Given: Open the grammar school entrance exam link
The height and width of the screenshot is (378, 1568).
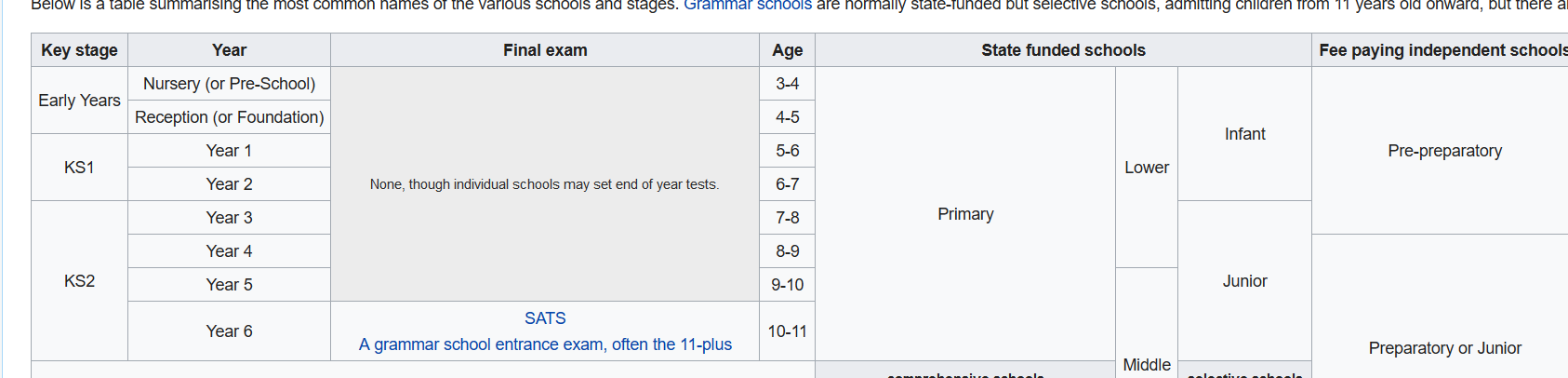Looking at the screenshot, I should pos(545,344).
